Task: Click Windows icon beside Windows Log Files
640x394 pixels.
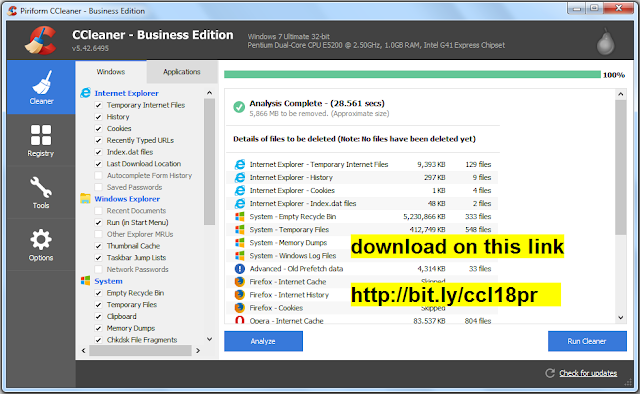Action: 240,256
